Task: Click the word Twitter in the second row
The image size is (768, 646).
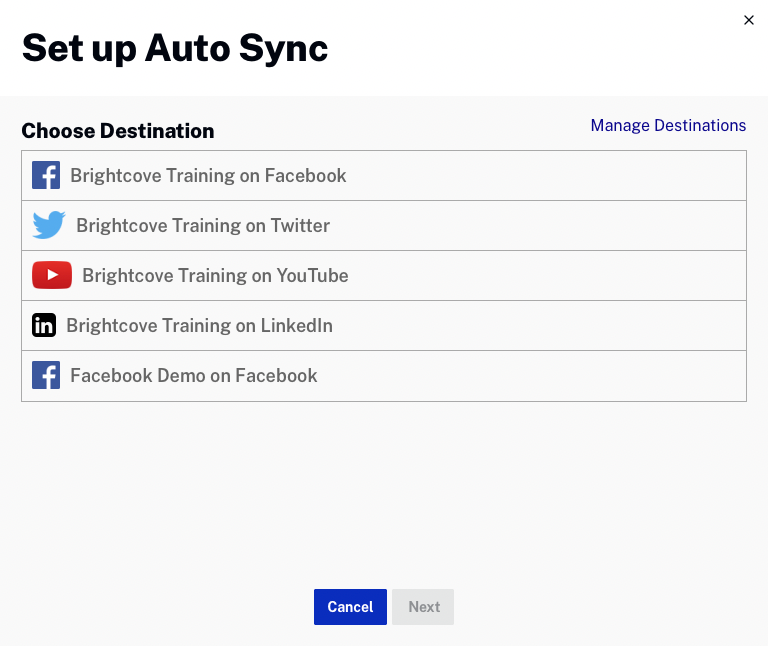Action: [300, 226]
